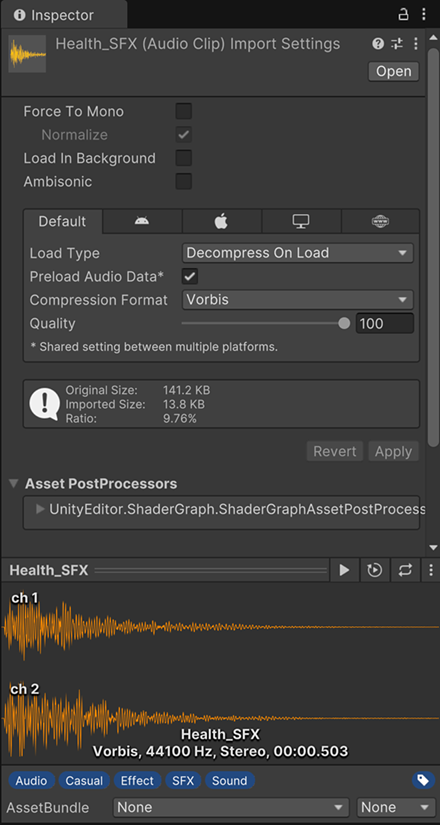
Task: Uncheck Preload Audio Data
Action: 190,276
